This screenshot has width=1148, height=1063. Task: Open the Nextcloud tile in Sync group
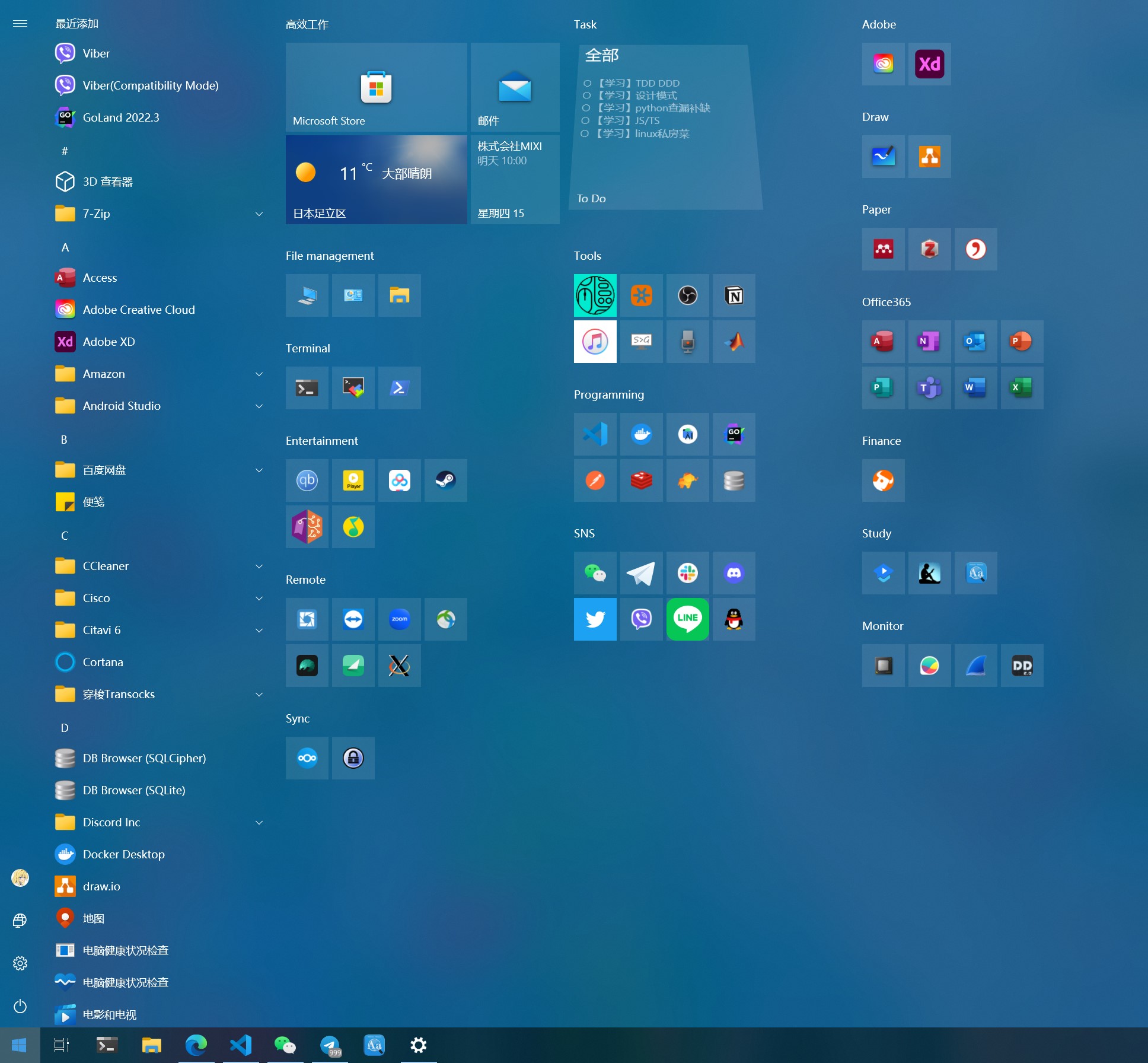click(x=307, y=758)
